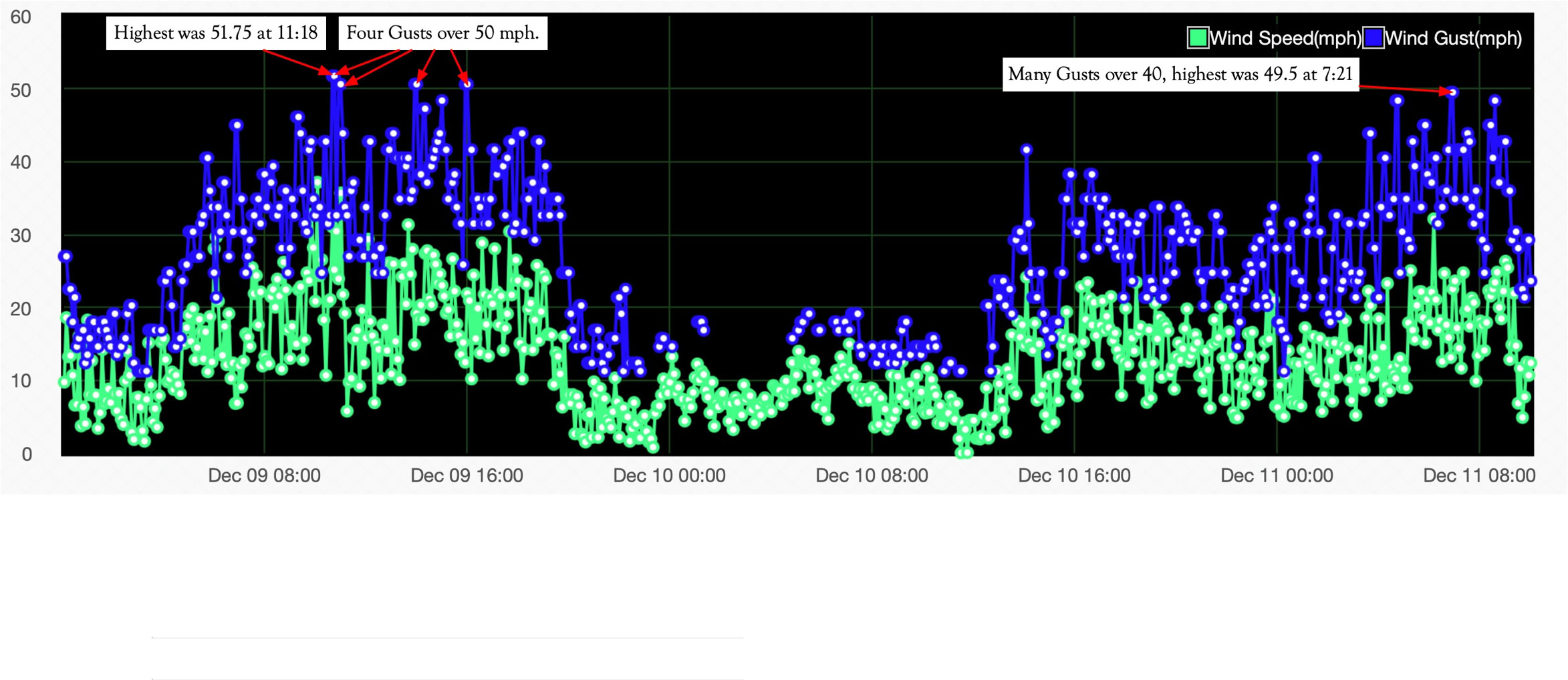Click the Dec 10 16:00 axis label

coord(1074,476)
